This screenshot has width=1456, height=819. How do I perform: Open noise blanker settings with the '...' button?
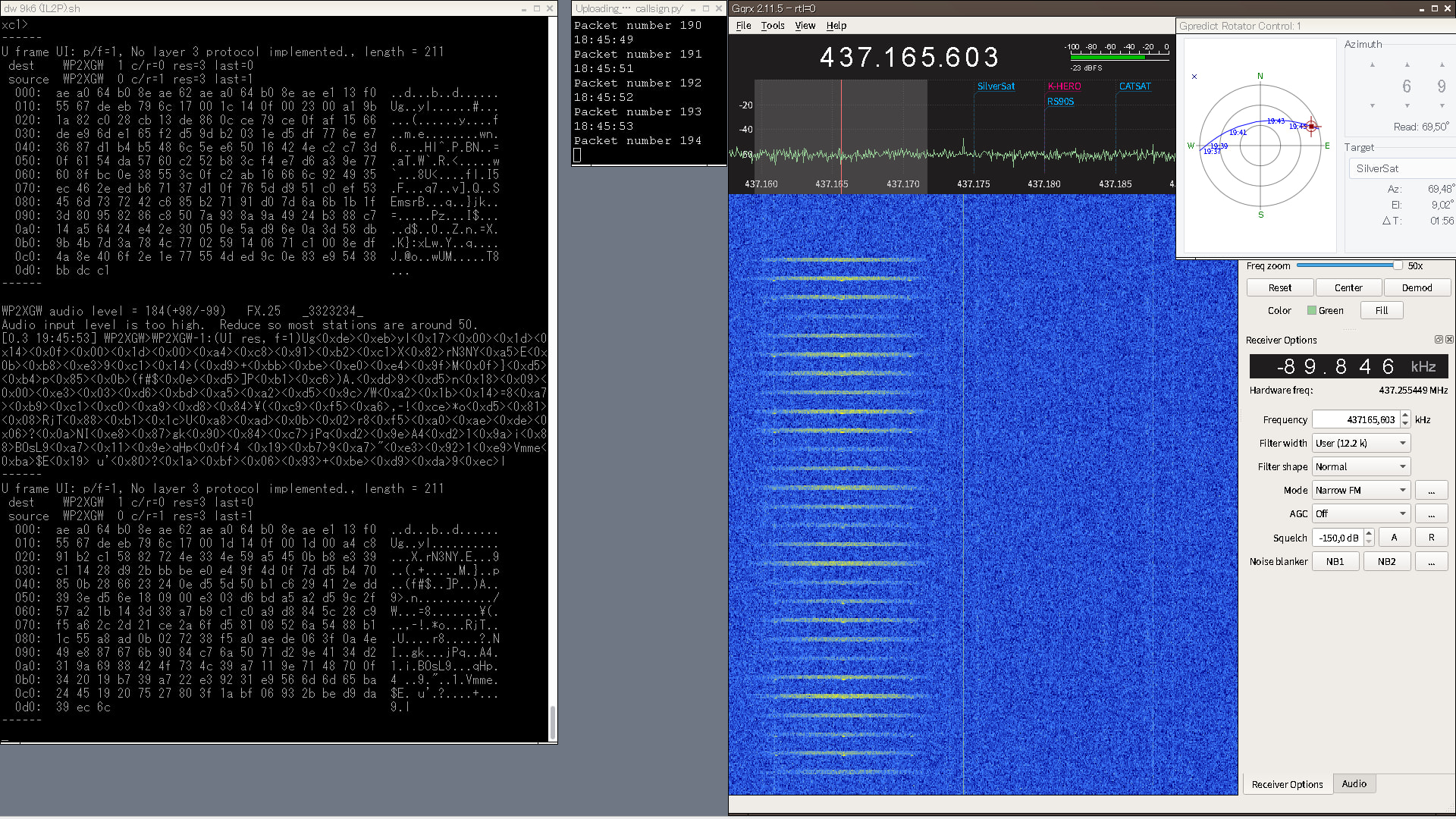1431,562
